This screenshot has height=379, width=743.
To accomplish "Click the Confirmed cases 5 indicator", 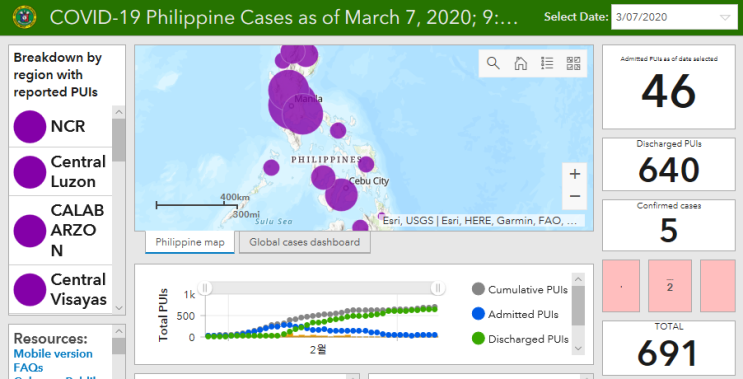I will click(x=669, y=225).
